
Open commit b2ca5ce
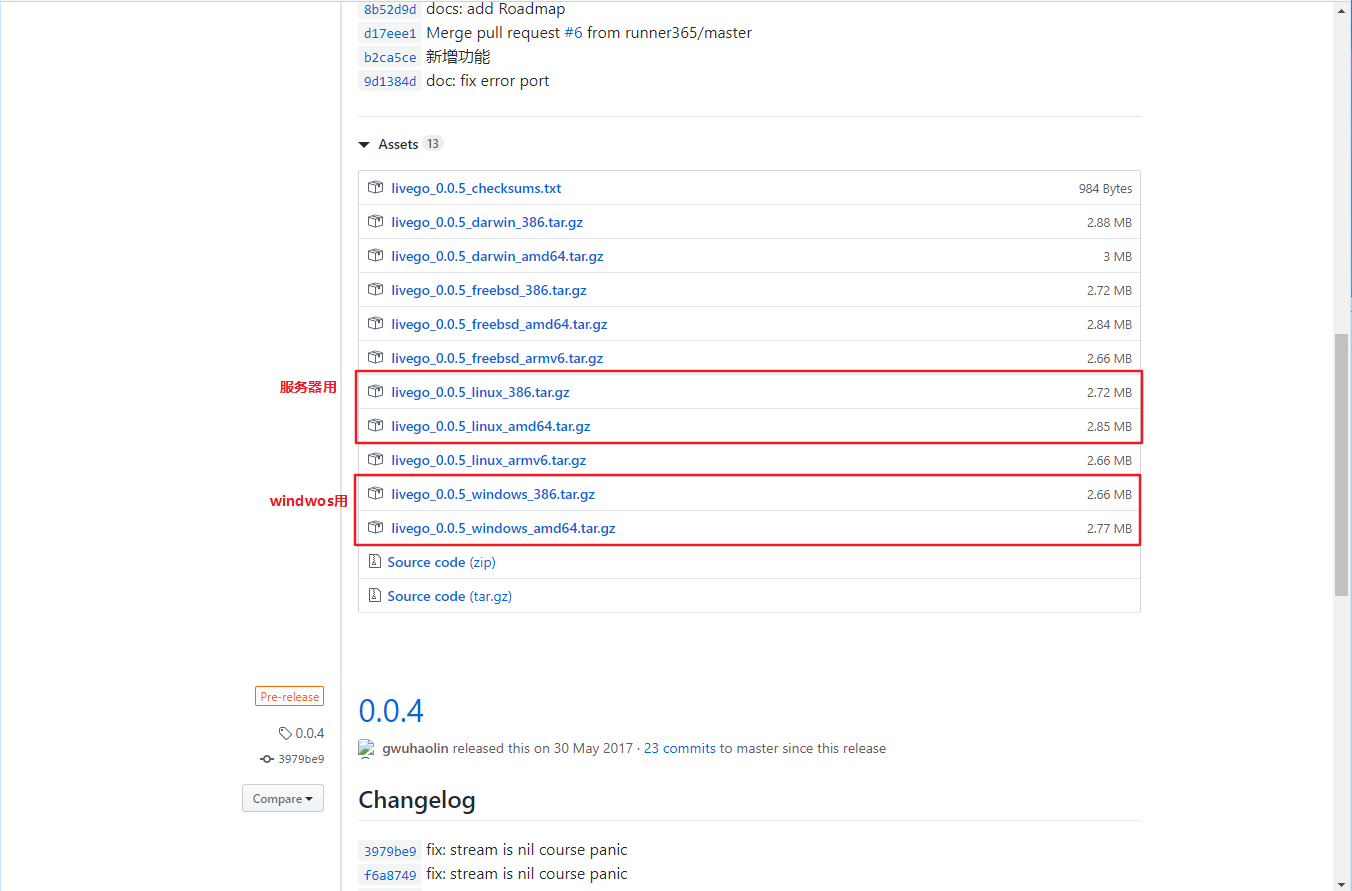click(390, 57)
